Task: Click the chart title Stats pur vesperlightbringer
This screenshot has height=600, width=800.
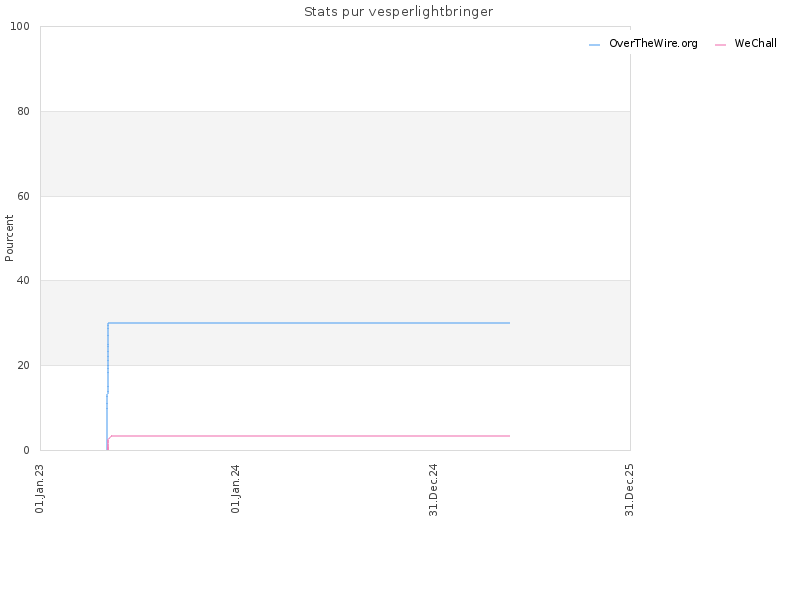Action: coord(398,12)
